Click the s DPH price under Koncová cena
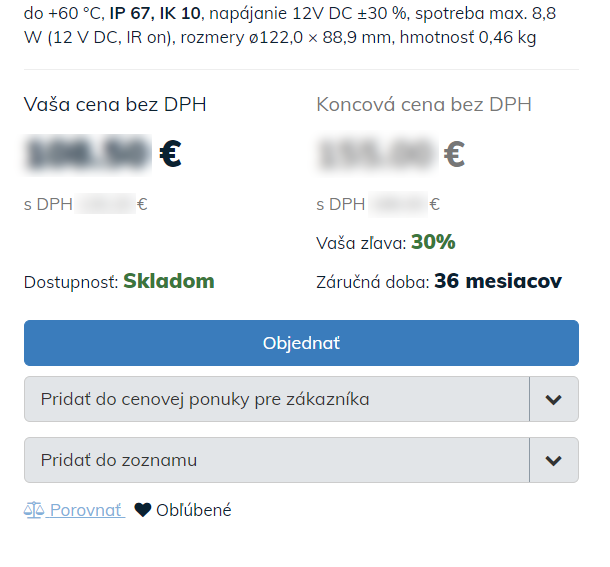610x567 pixels. pos(400,205)
